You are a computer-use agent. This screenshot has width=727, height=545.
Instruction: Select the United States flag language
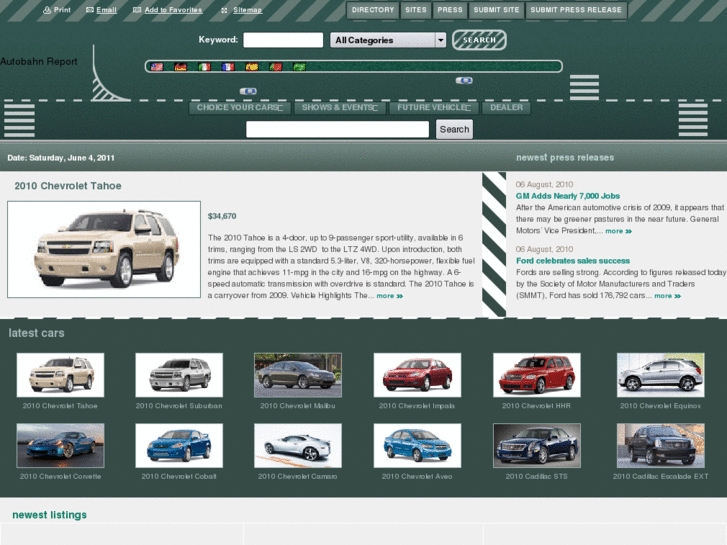[x=157, y=67]
